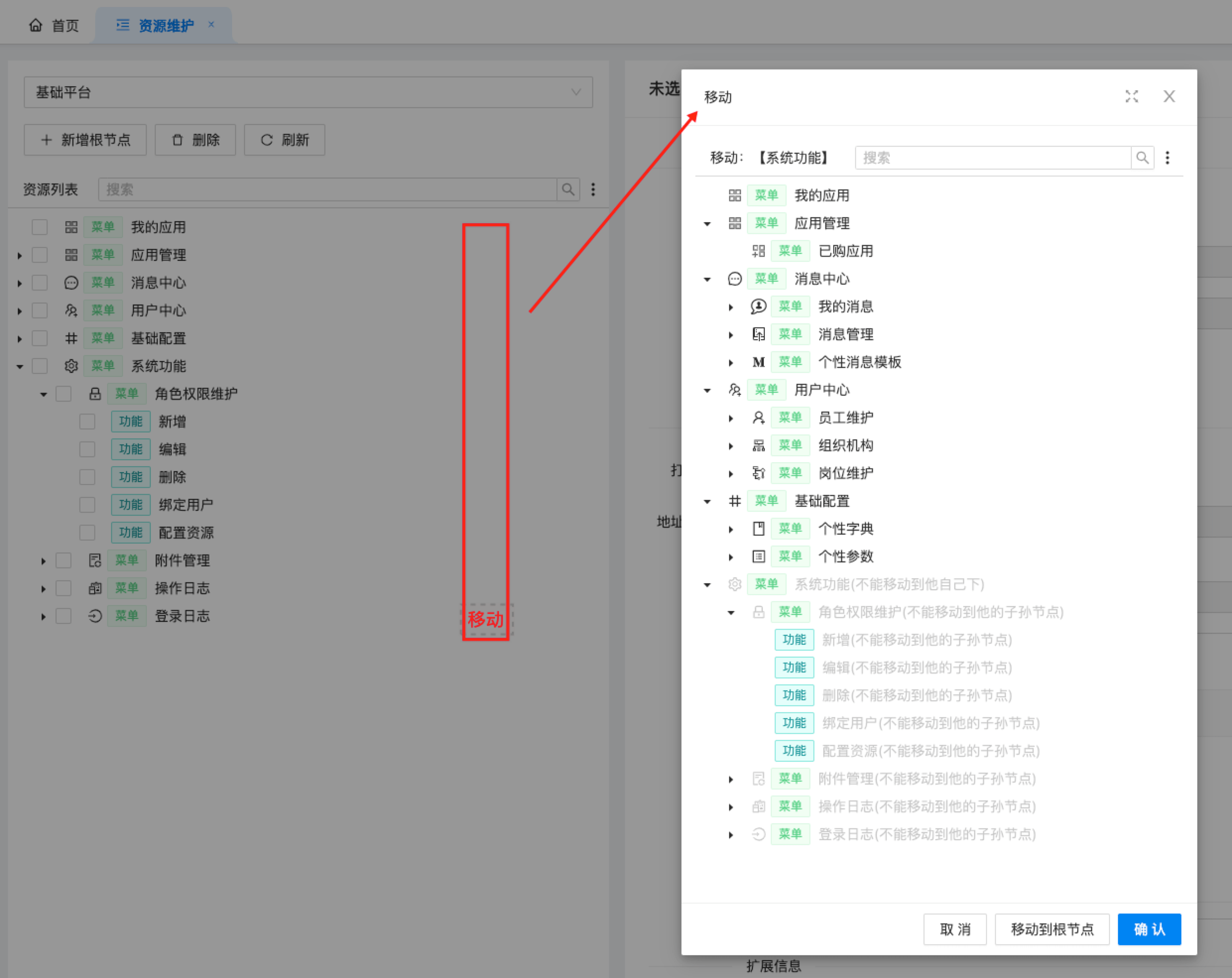
Task: Click the 组织机构 org-chart icon in dialog
Action: click(758, 445)
